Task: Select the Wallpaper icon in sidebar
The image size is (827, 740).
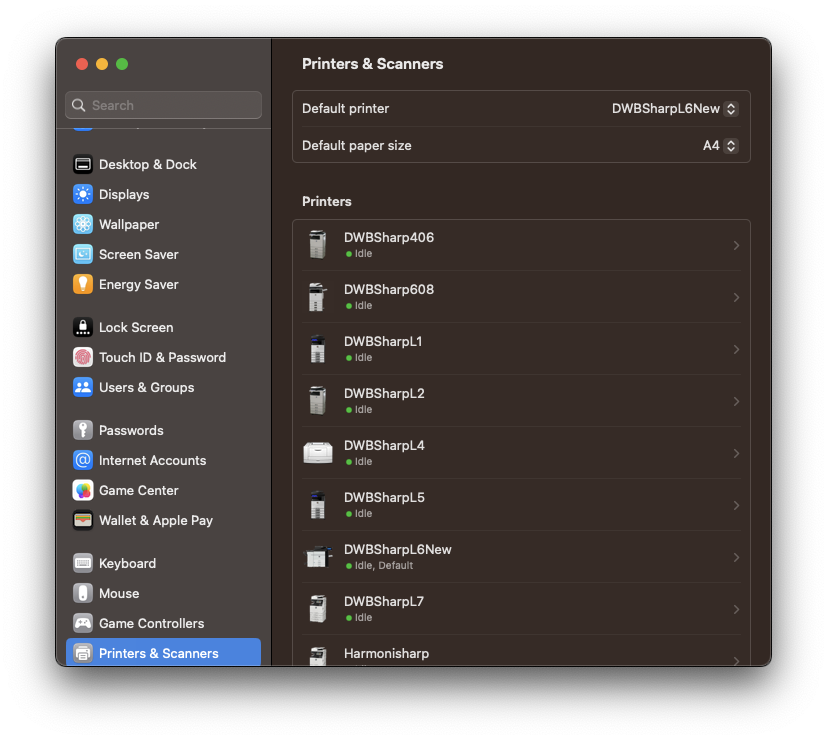Action: (x=83, y=224)
